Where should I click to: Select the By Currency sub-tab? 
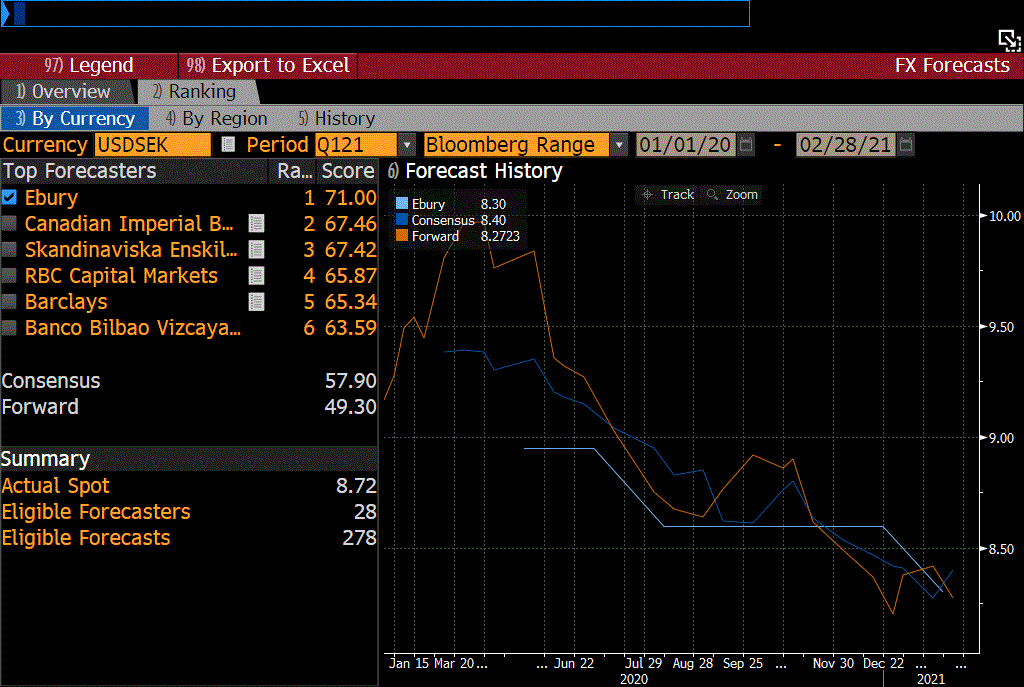[x=75, y=118]
